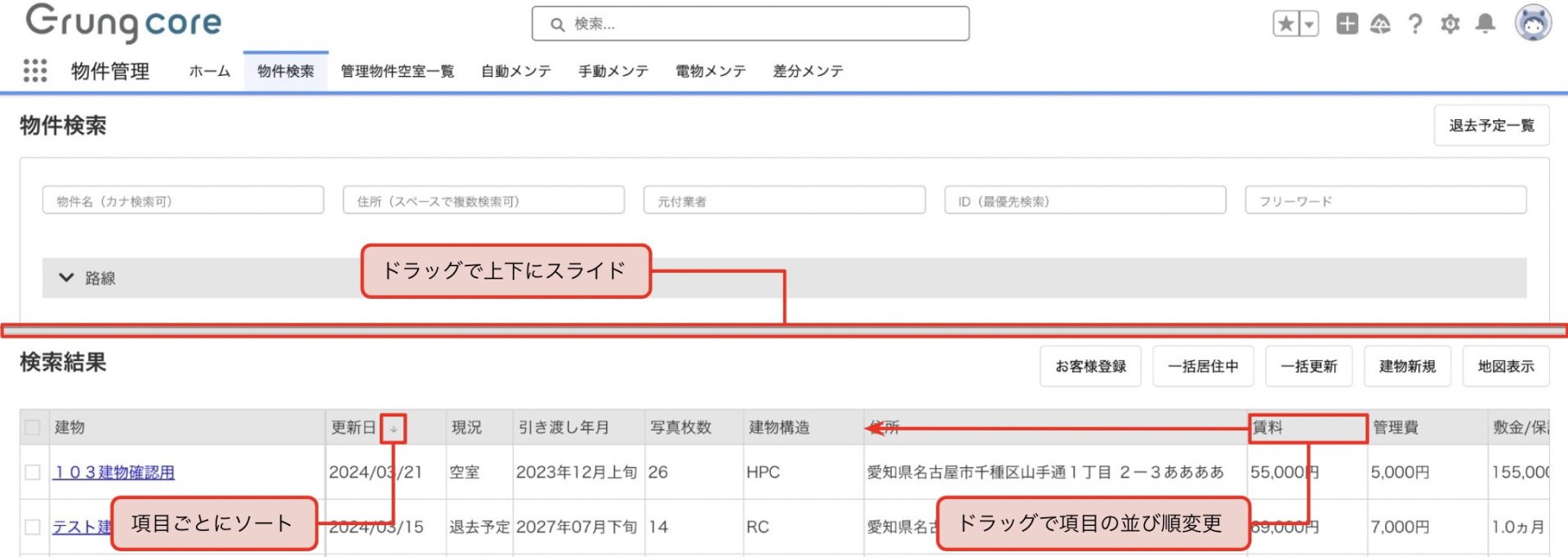Open the setup gear icon
The width and height of the screenshot is (1568, 557).
(x=1450, y=24)
